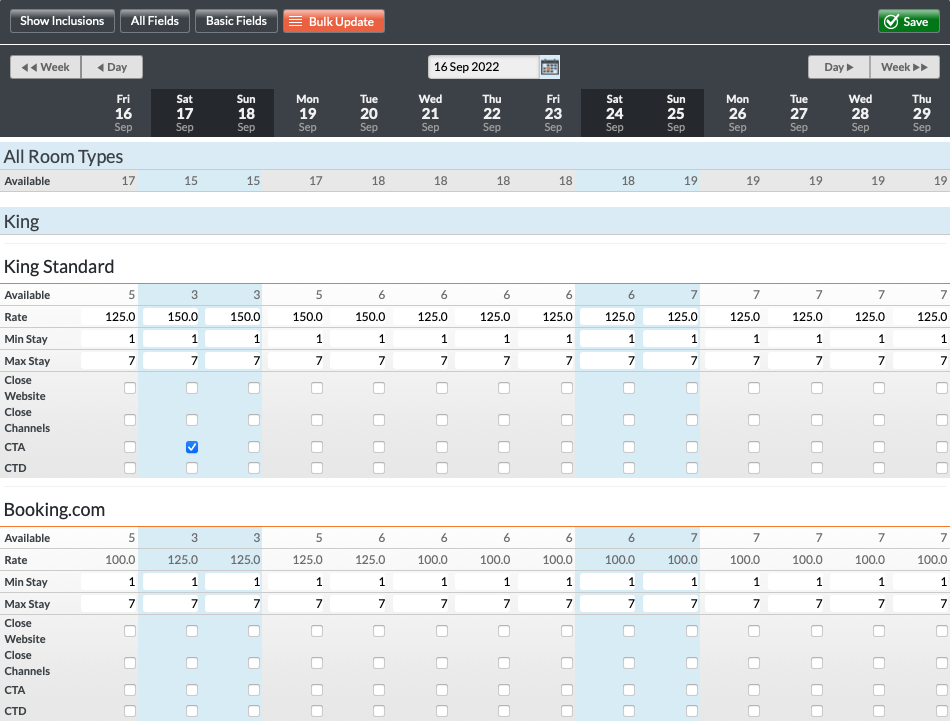
Task: Select the Sat 24 Sep column header
Action: 614,112
